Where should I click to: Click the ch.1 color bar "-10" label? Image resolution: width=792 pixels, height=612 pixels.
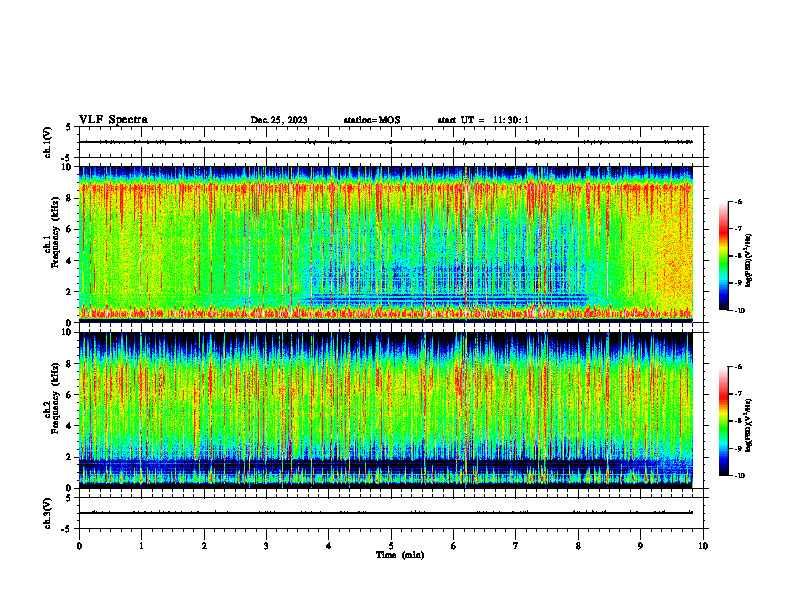click(x=739, y=311)
